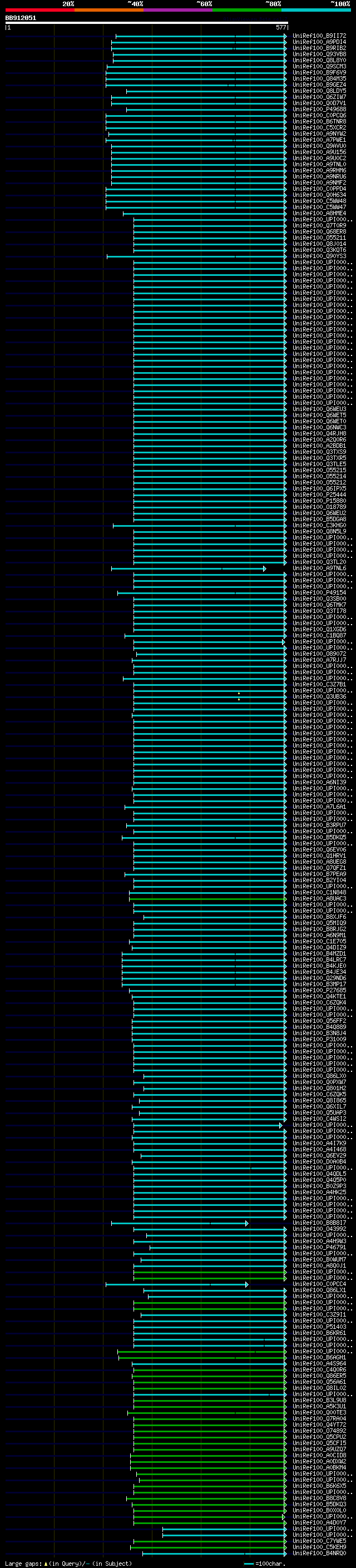Select the UniRef100_P49688 label

[x=319, y=110]
